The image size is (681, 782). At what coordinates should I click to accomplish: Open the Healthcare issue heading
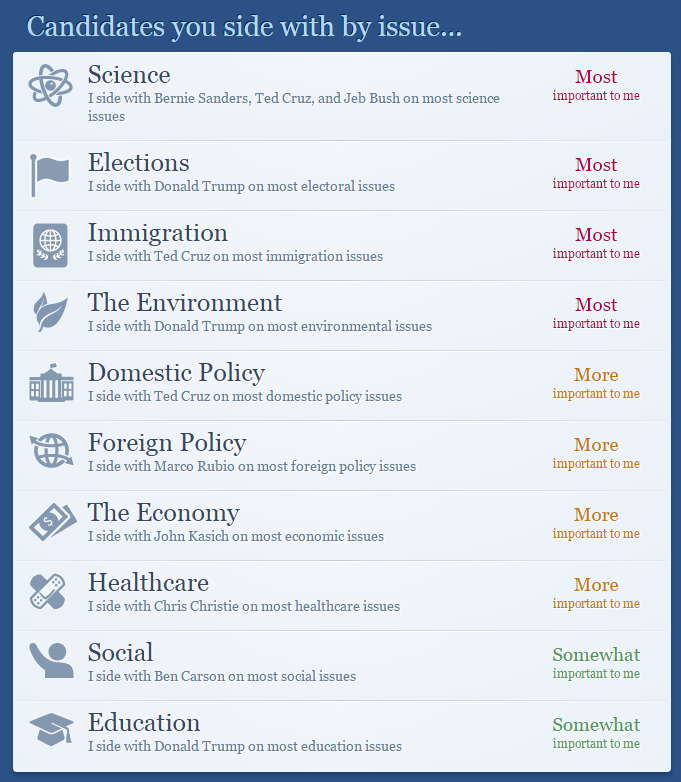click(148, 583)
